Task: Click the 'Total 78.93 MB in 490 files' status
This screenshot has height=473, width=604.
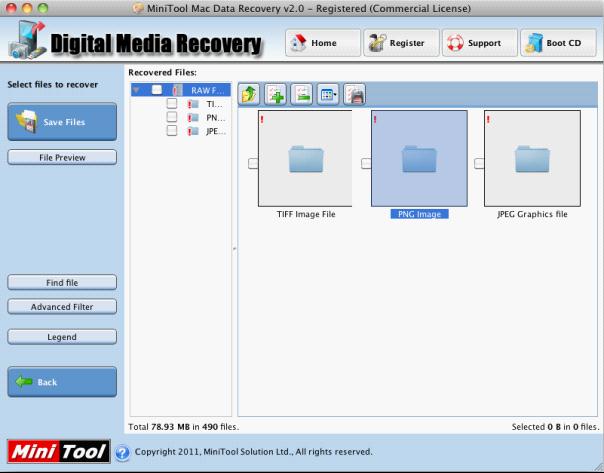Action: pos(183,427)
